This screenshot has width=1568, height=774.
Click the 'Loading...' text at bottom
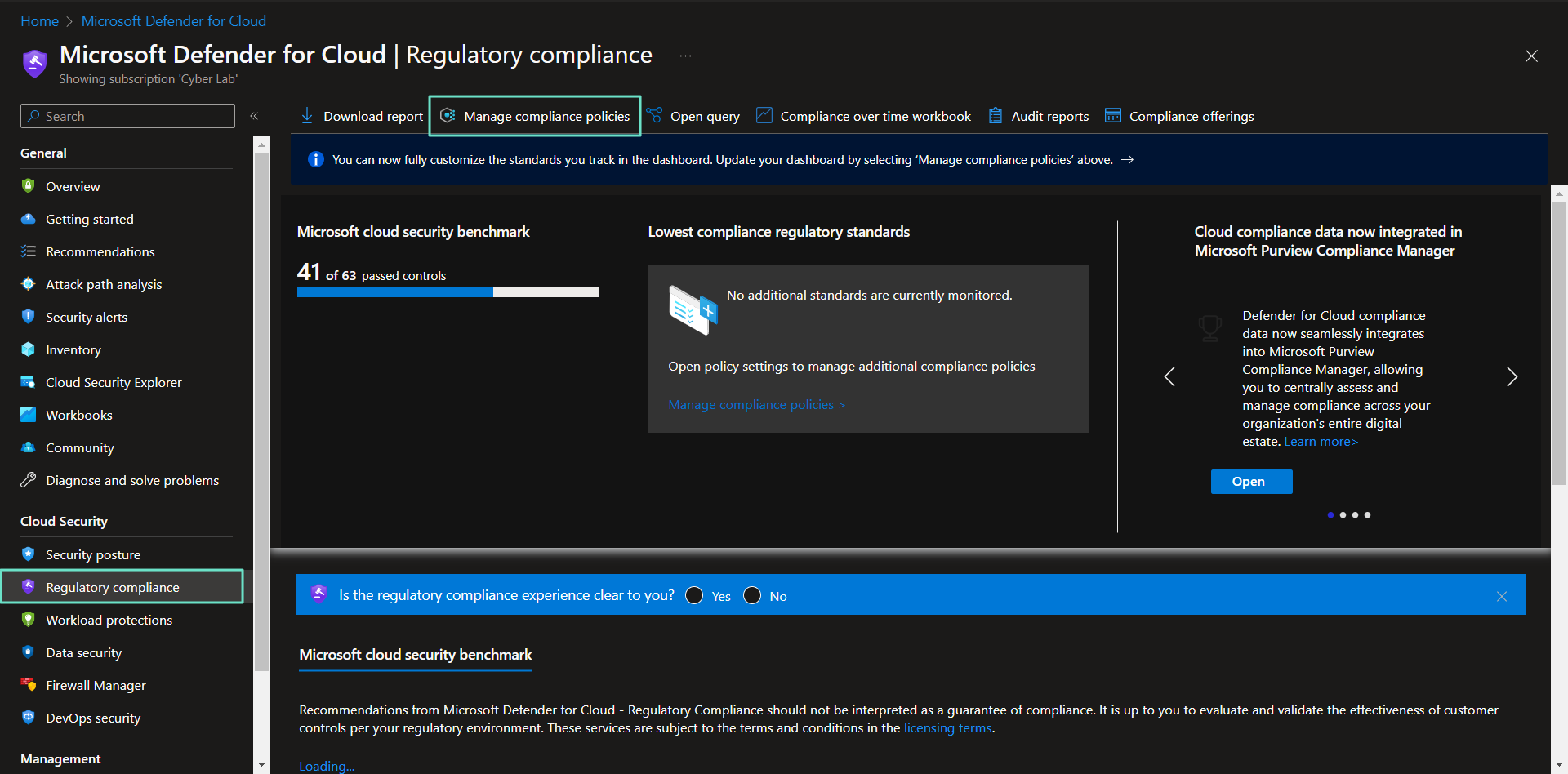click(327, 766)
